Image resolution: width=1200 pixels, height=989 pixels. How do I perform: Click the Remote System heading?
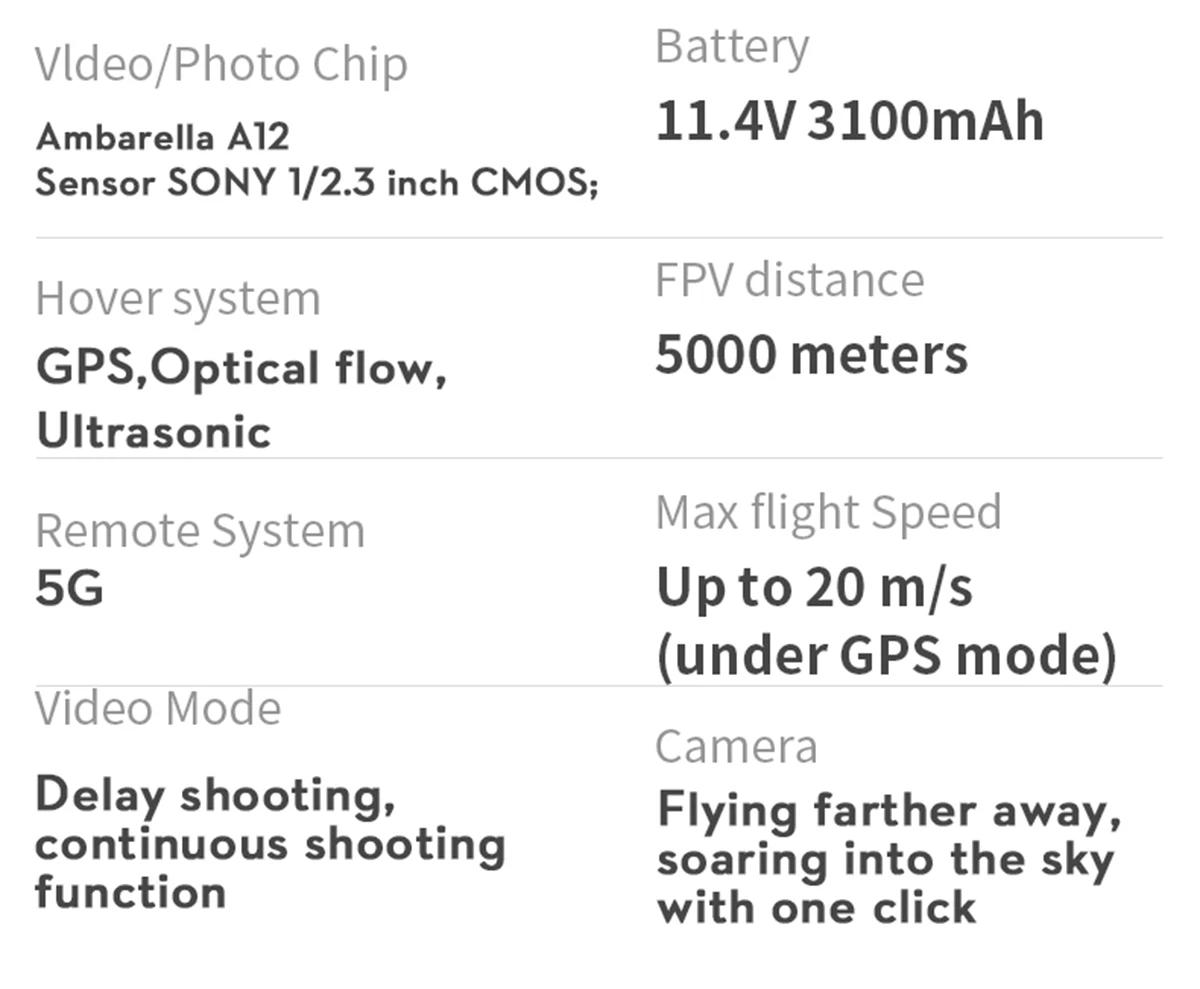pos(200,531)
